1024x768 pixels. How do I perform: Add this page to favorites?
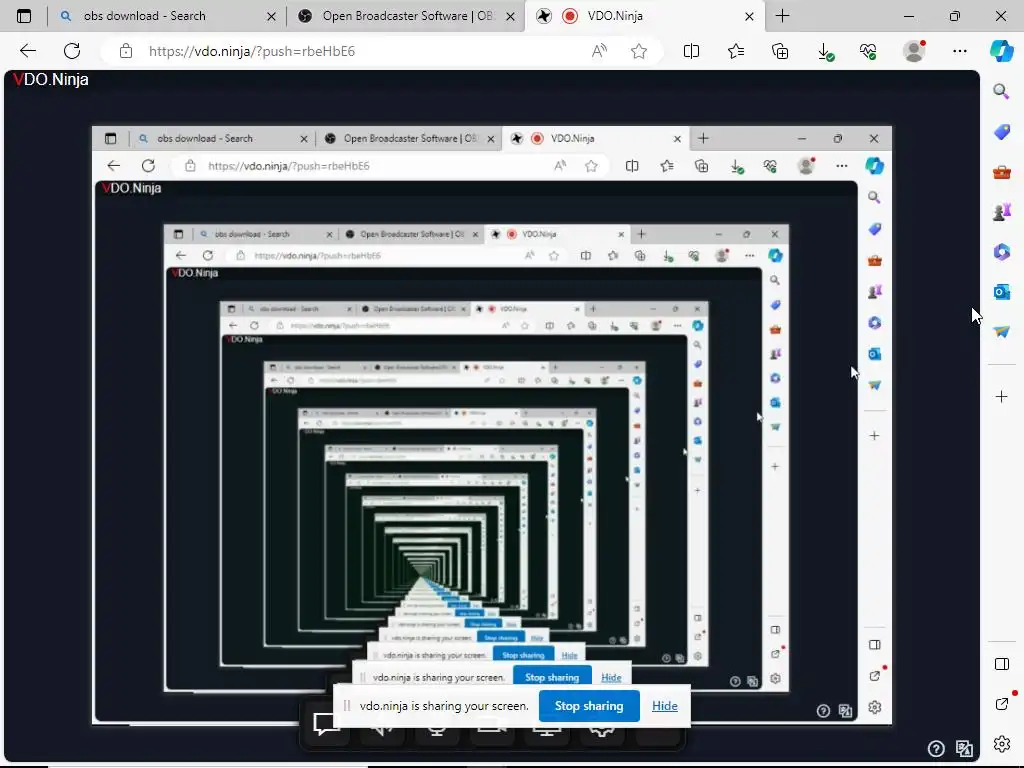point(639,51)
